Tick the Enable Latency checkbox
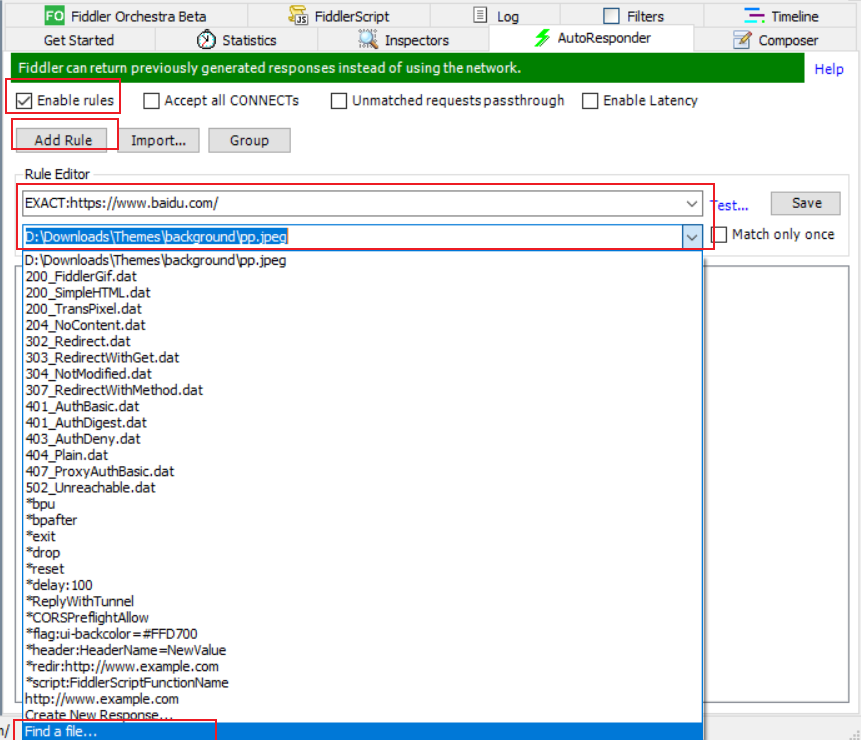 (590, 101)
